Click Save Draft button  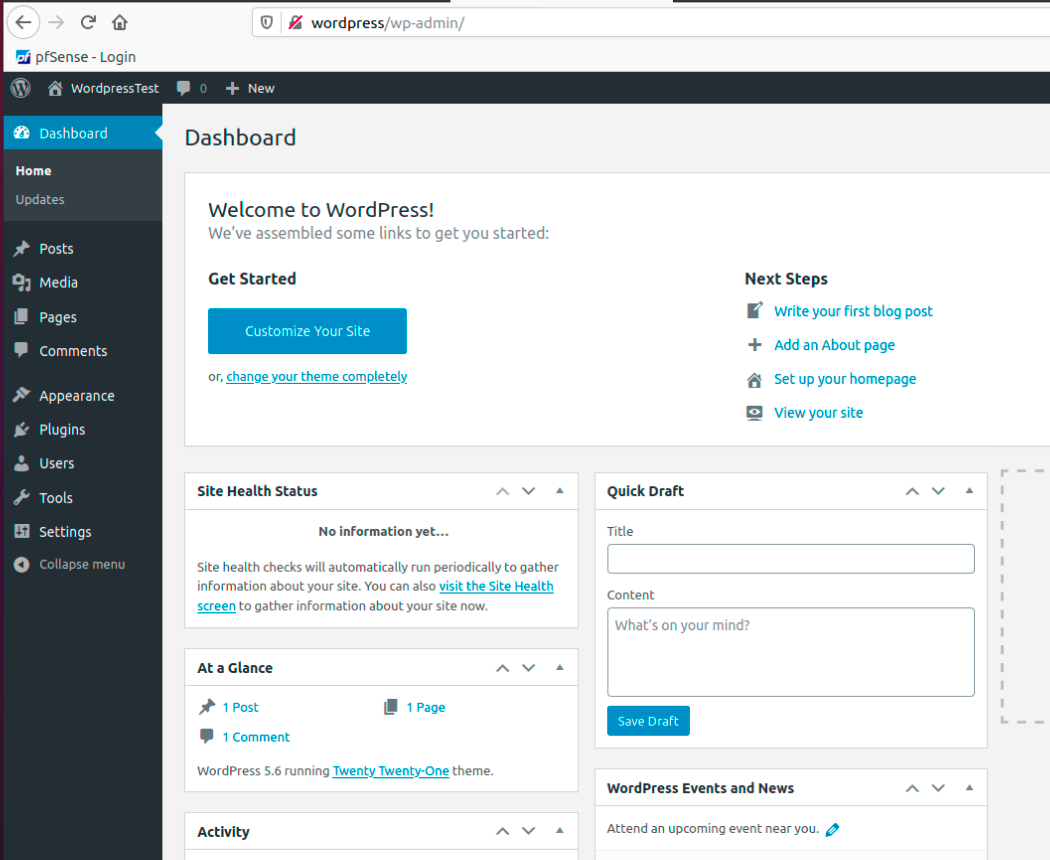[x=648, y=721]
